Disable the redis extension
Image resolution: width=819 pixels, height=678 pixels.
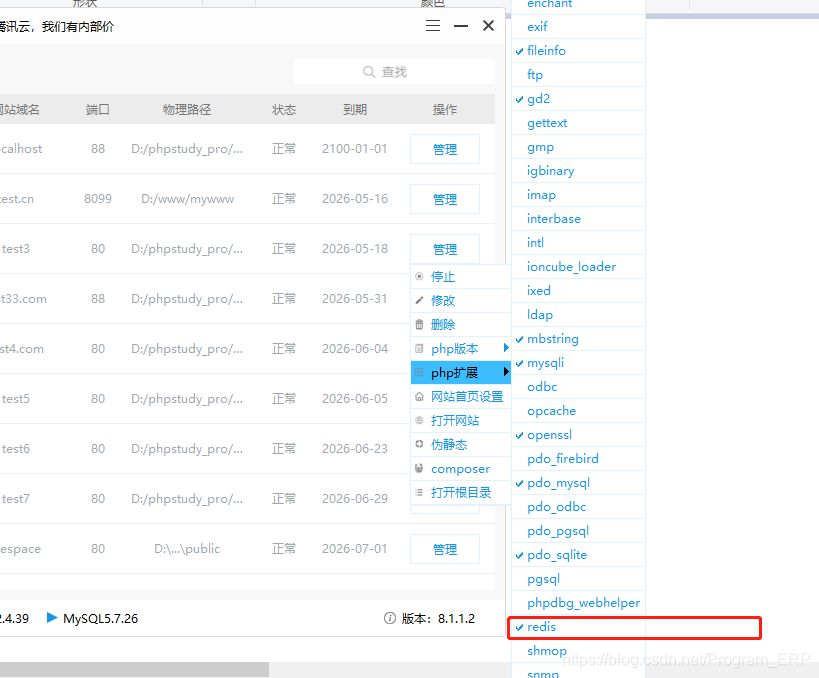[x=578, y=627]
